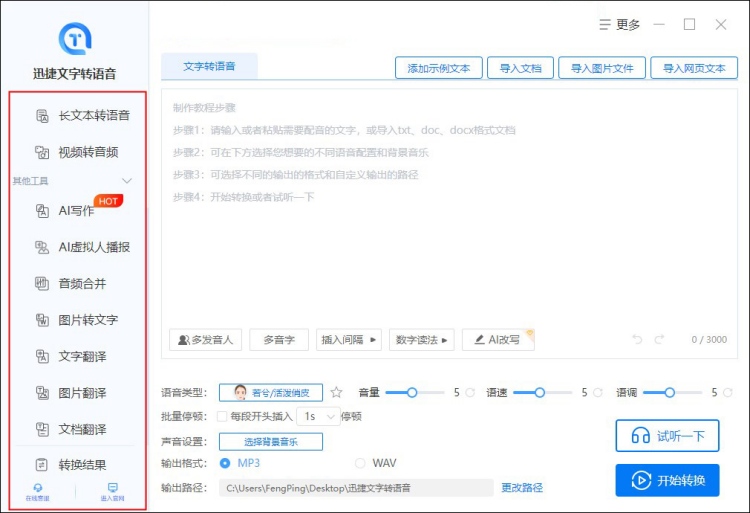Reset 音量 with the refresh icon
Image resolution: width=750 pixels, height=513 pixels.
click(470, 393)
